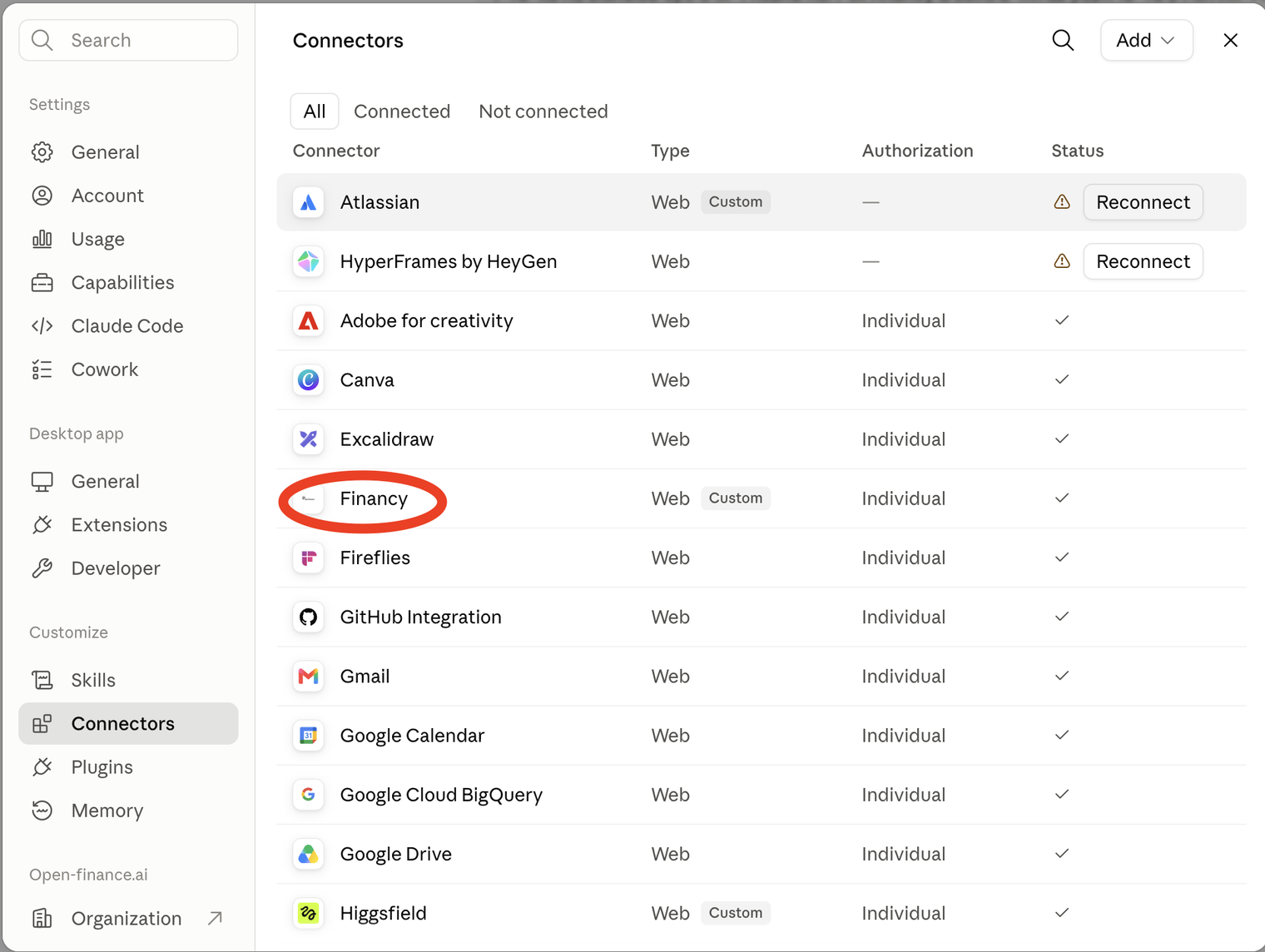The height and width of the screenshot is (952, 1265).
Task: Click the Status column header
Action: click(1077, 151)
